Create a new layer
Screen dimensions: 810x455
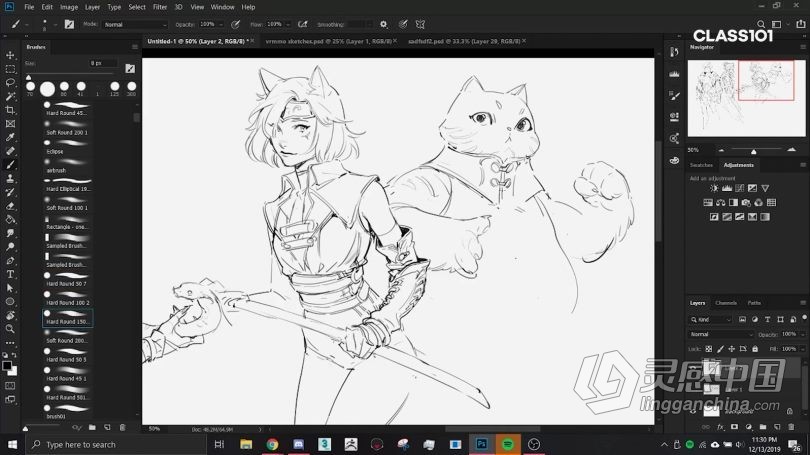(777, 427)
